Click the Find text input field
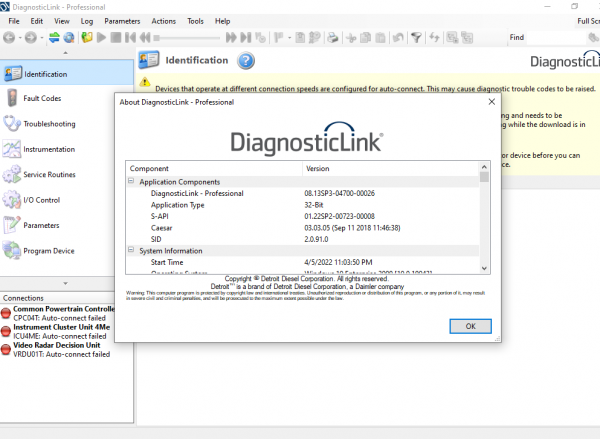Screen dimensions: 600x439 555,38
